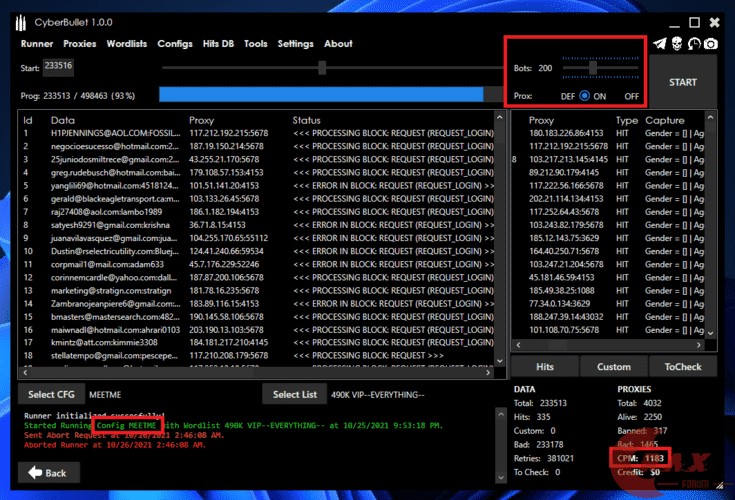The height and width of the screenshot is (500, 735).
Task: Switch to the Hits tab
Action: coord(545,366)
